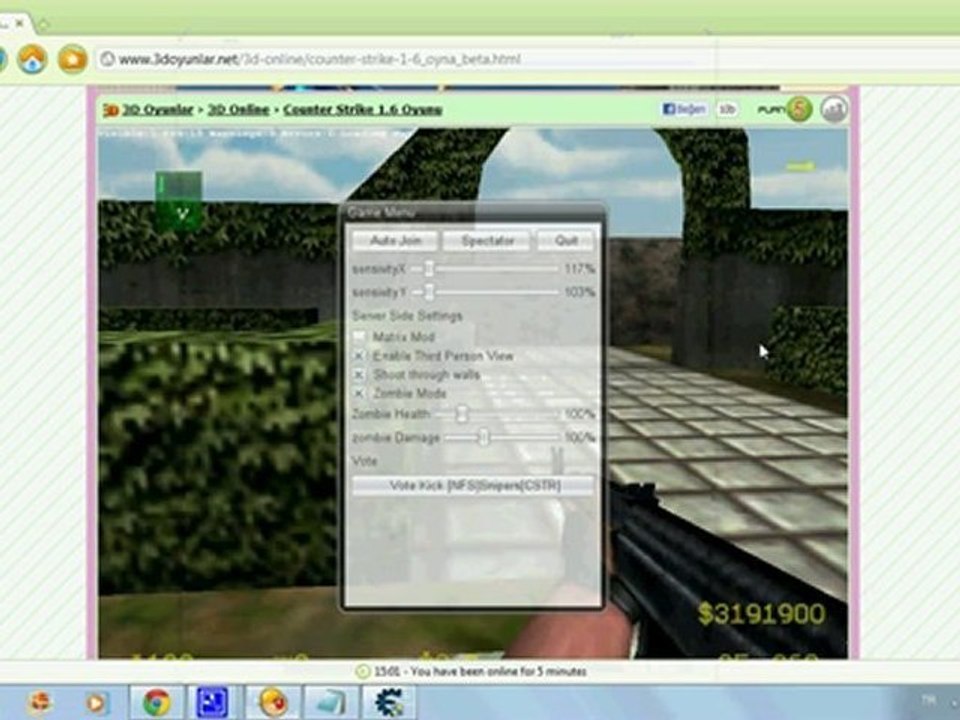Click the orange house icon beside address bar
This screenshot has width=960, height=720.
point(72,59)
